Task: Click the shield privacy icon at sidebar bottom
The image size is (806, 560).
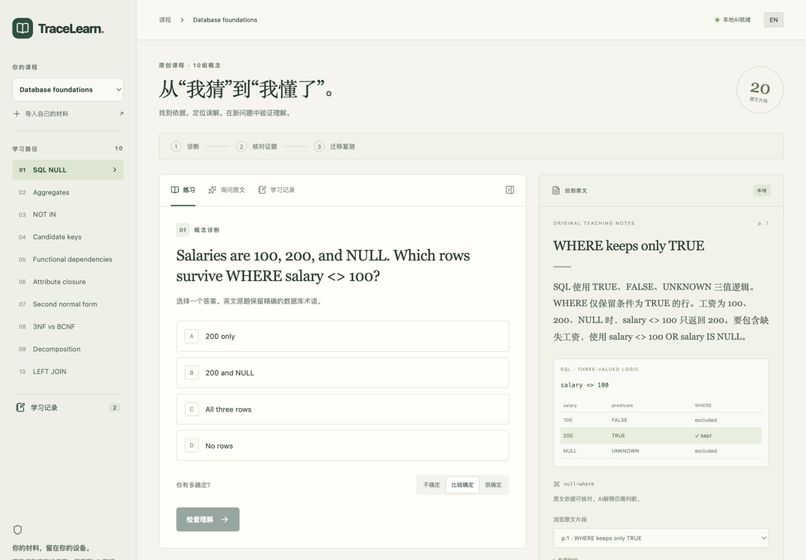Action: pos(17,529)
